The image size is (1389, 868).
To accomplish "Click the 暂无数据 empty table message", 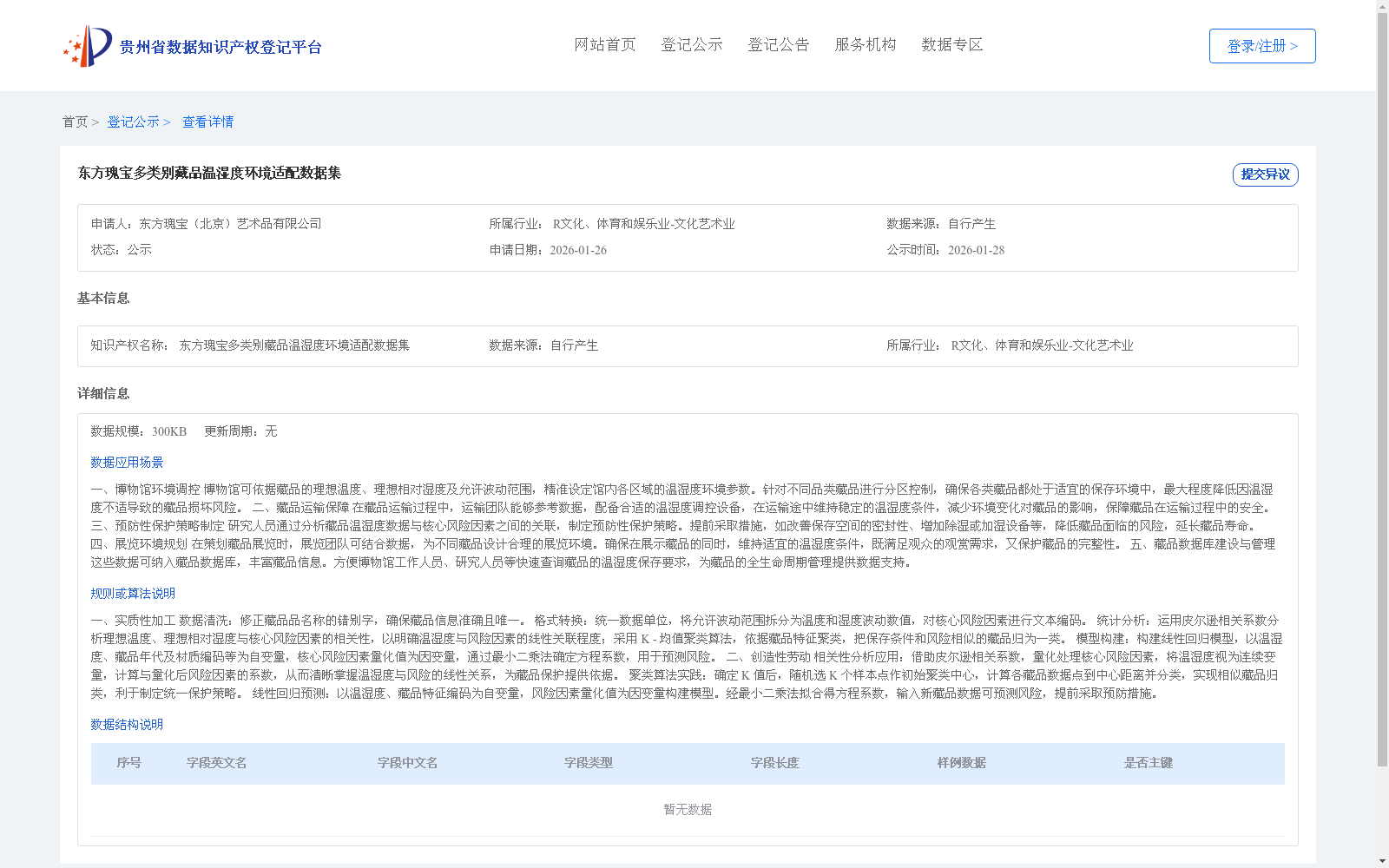I will pyautogui.click(x=688, y=810).
